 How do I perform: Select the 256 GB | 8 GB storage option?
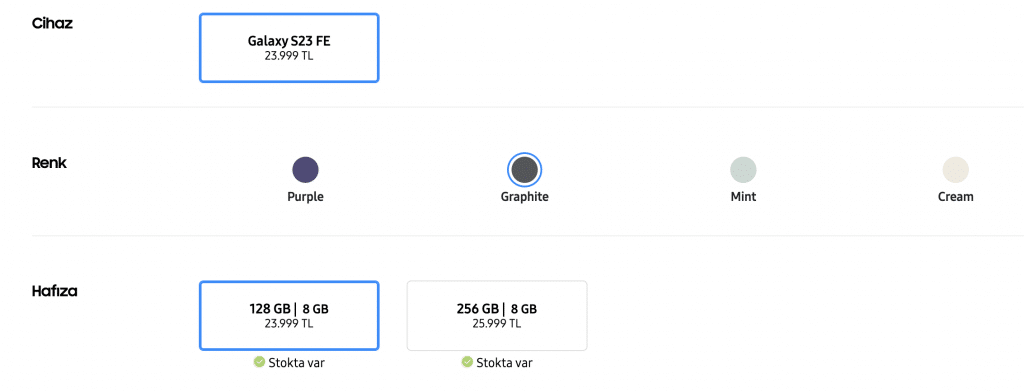click(x=497, y=316)
